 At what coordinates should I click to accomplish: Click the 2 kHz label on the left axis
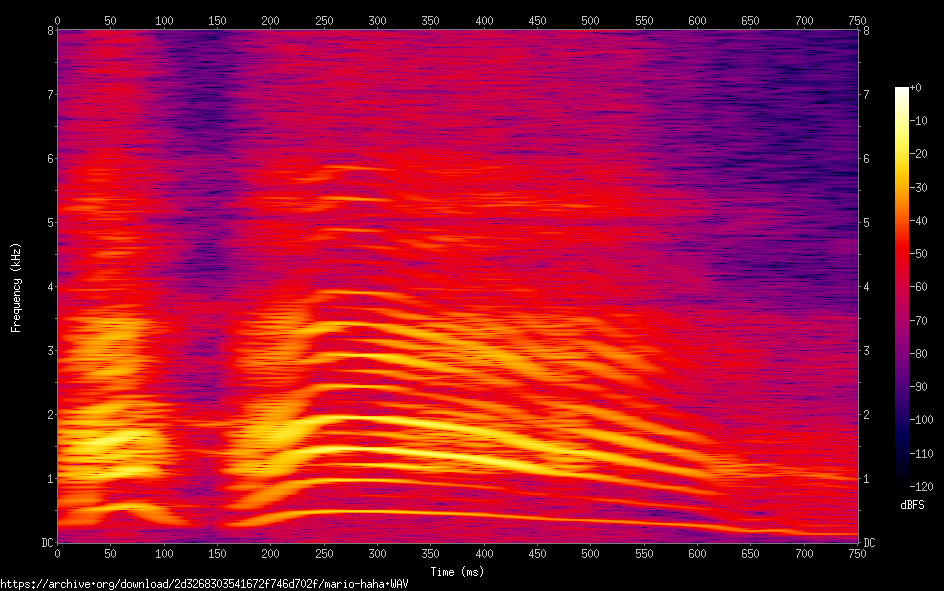[x=48, y=415]
